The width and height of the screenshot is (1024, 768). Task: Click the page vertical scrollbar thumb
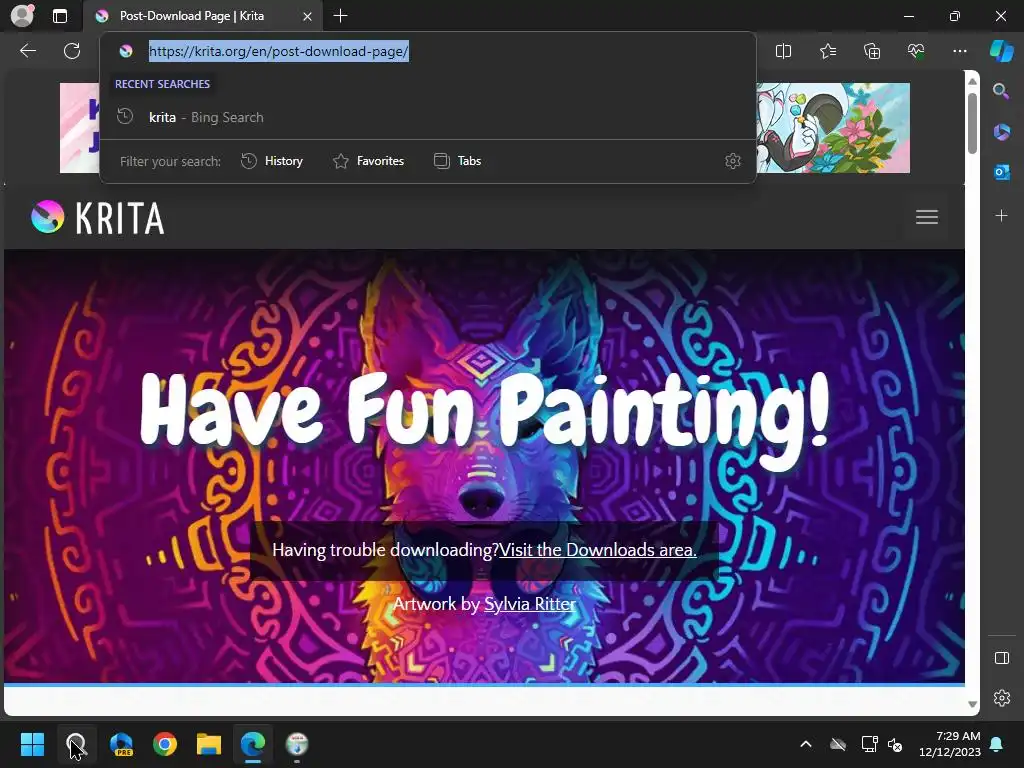[x=972, y=123]
